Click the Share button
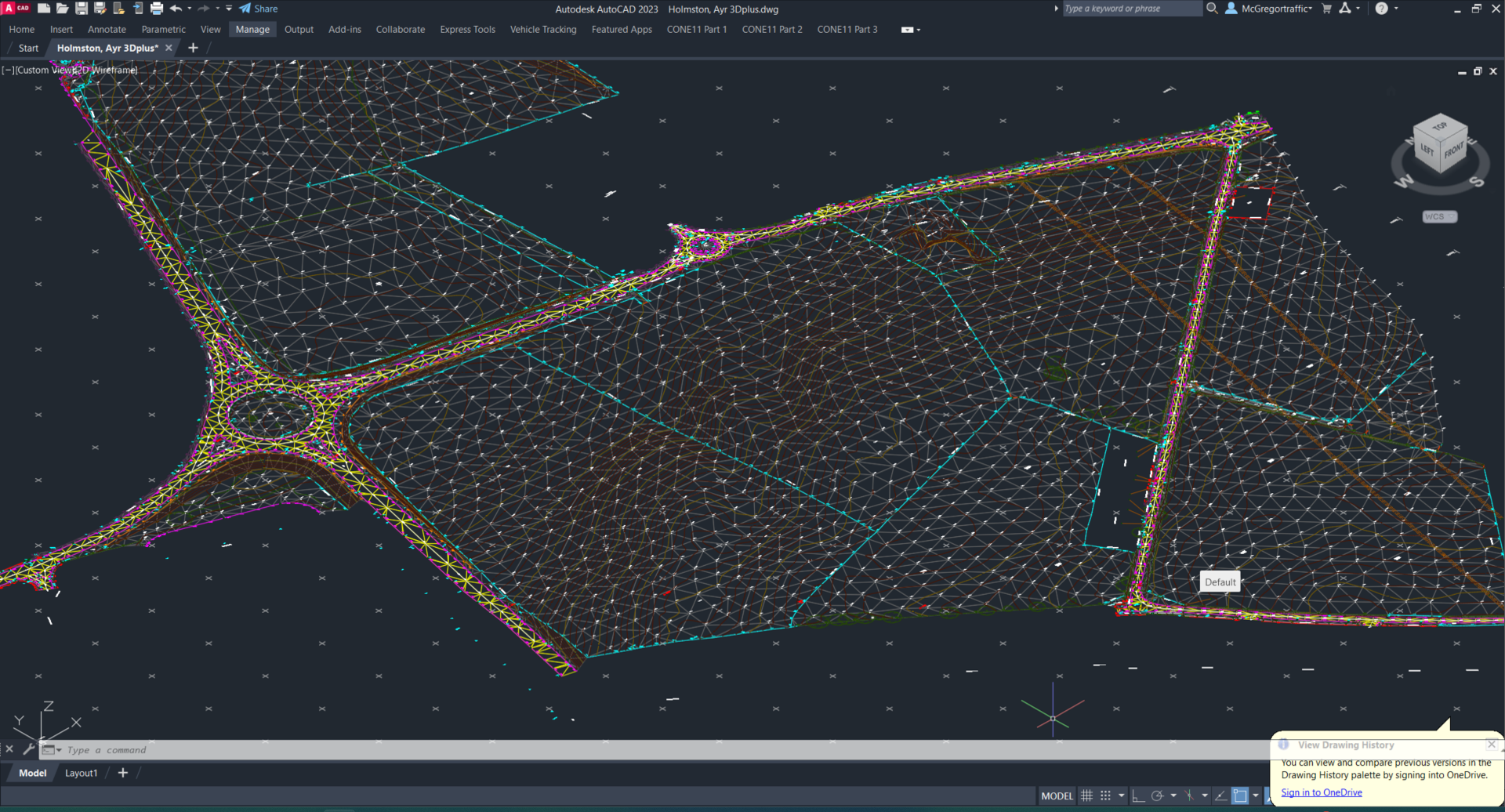This screenshot has height=812, width=1505. pos(259,9)
